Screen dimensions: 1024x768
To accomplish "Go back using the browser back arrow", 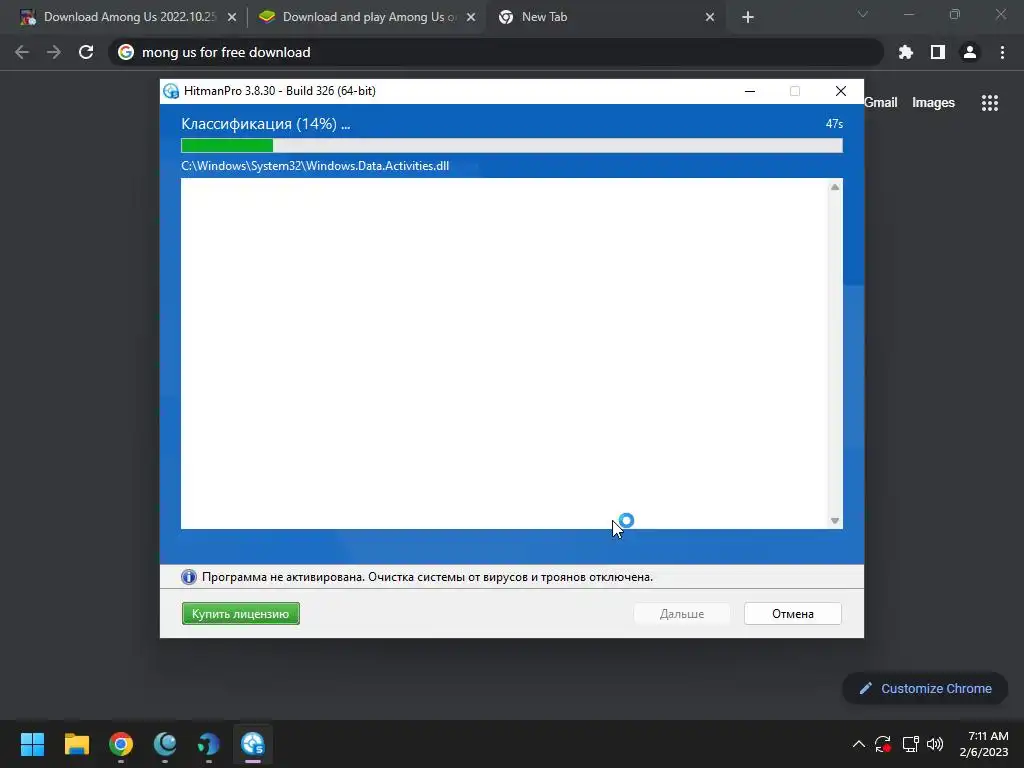I will tap(22, 52).
